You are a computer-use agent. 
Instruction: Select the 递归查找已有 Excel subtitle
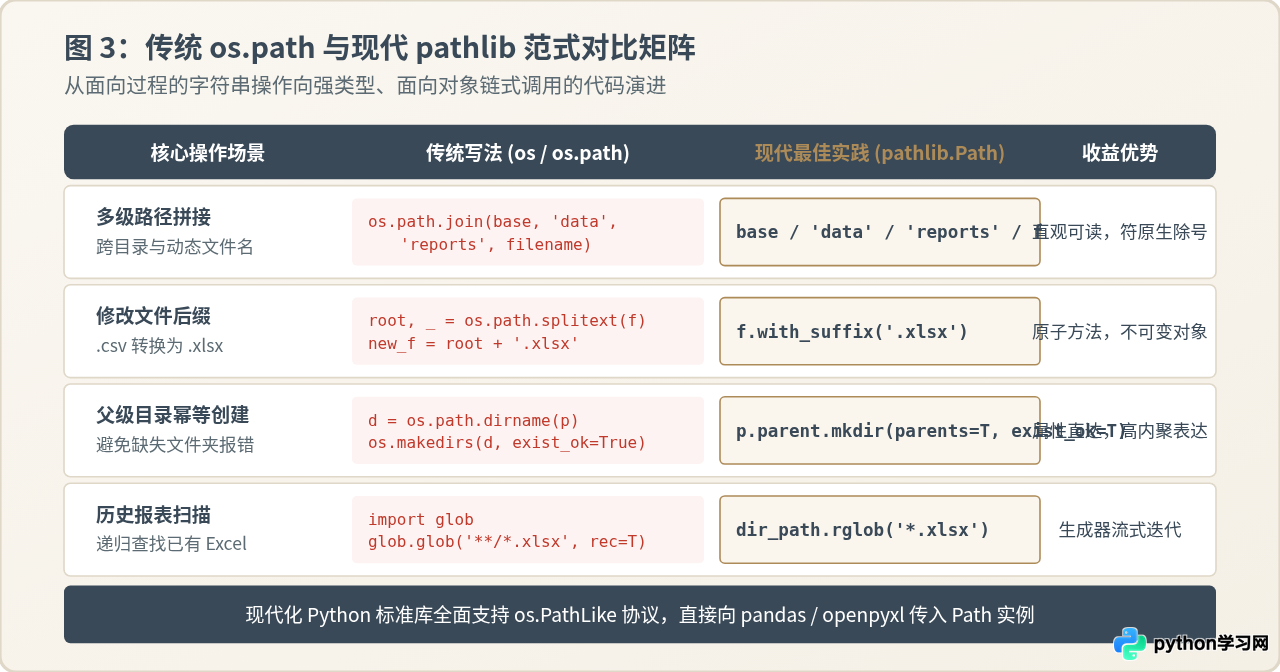tap(171, 544)
